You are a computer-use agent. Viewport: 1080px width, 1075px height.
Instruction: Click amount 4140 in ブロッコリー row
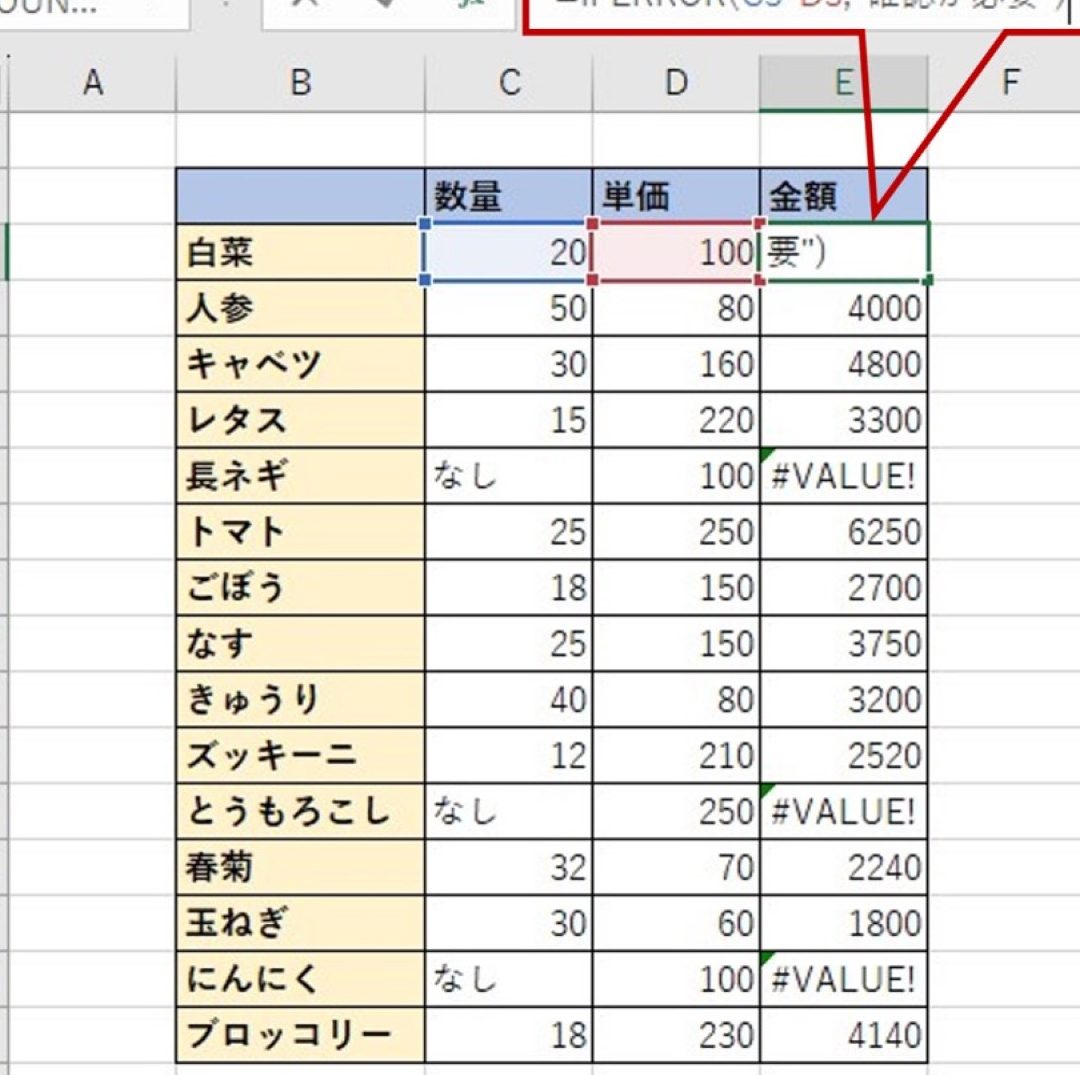click(x=844, y=1035)
